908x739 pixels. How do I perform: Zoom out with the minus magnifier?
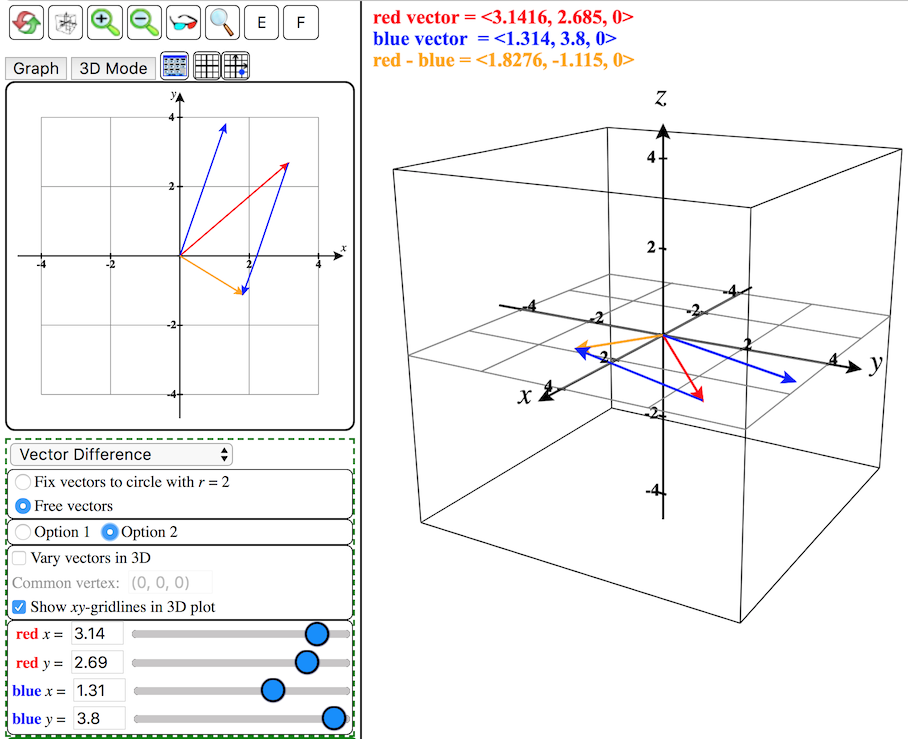pos(144,21)
